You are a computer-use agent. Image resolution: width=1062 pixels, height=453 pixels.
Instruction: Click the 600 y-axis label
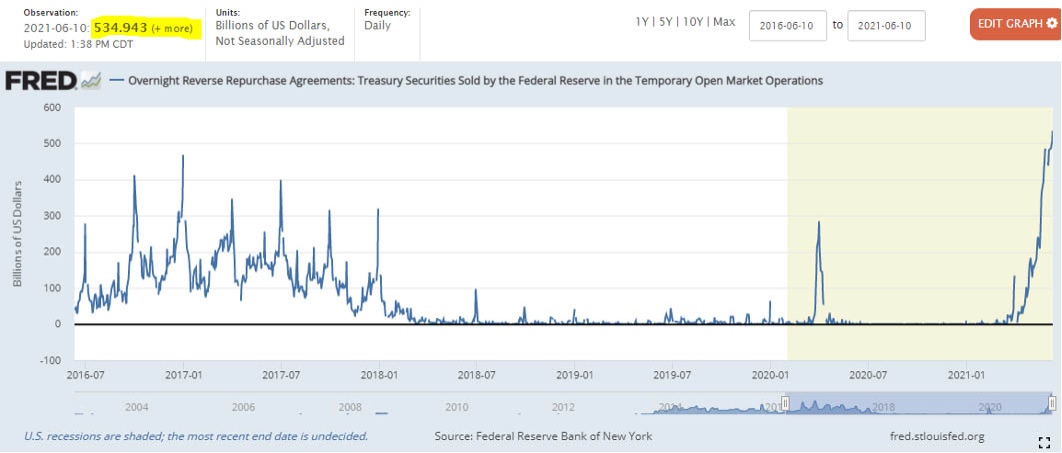tap(53, 107)
